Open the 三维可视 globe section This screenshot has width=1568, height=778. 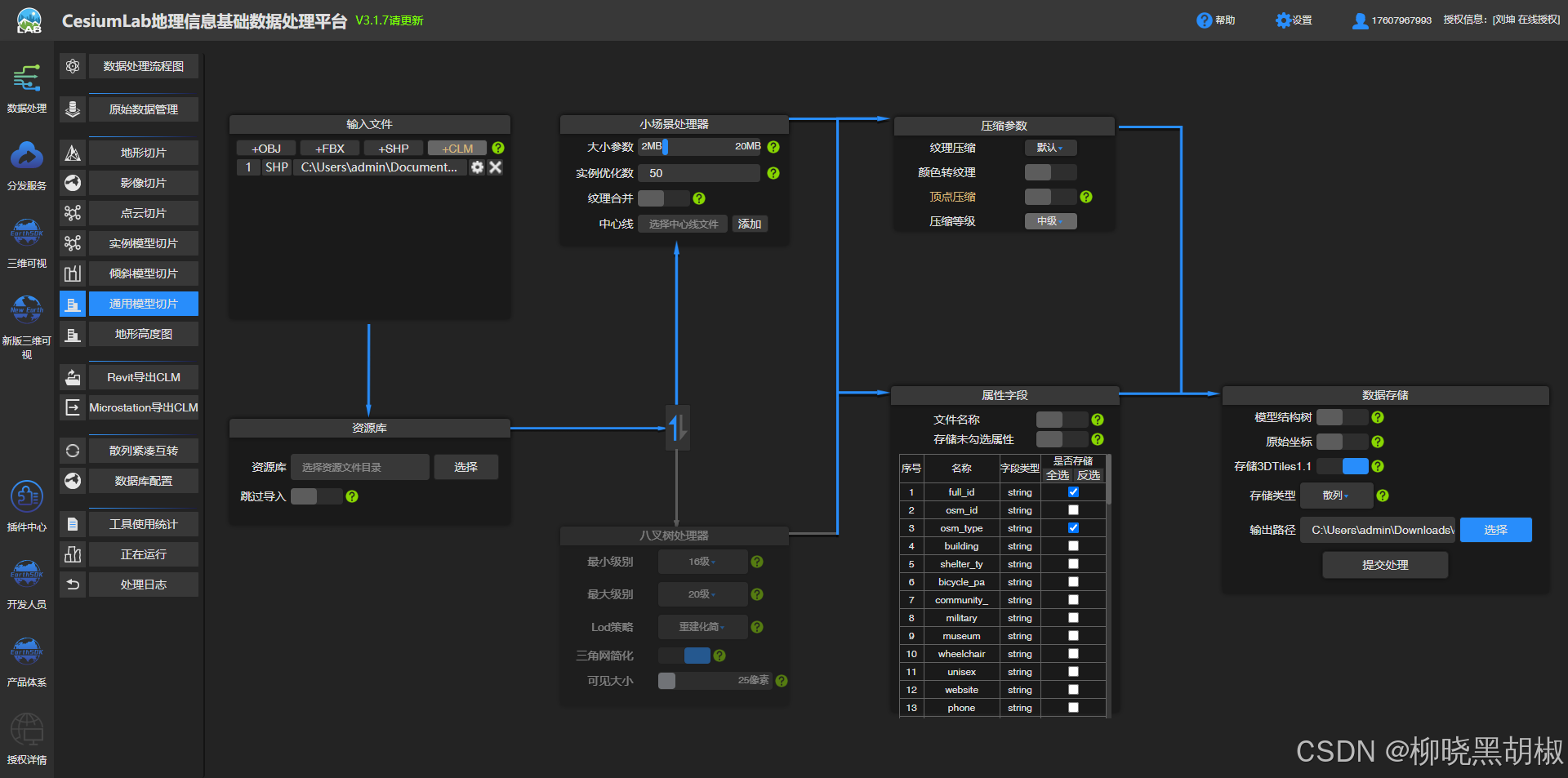tap(27, 243)
